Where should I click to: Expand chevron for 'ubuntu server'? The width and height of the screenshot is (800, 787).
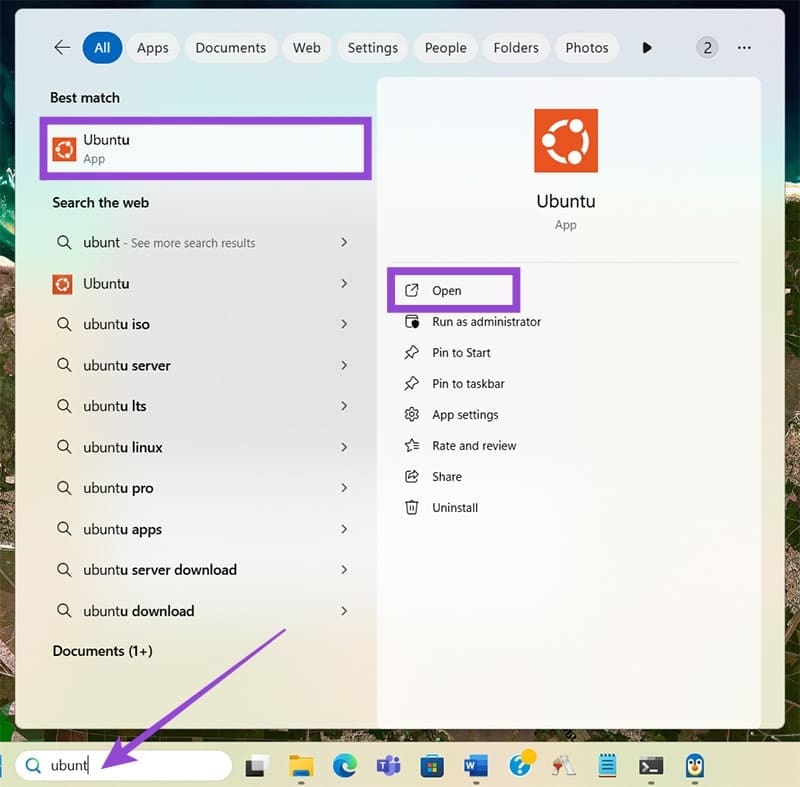click(x=344, y=365)
